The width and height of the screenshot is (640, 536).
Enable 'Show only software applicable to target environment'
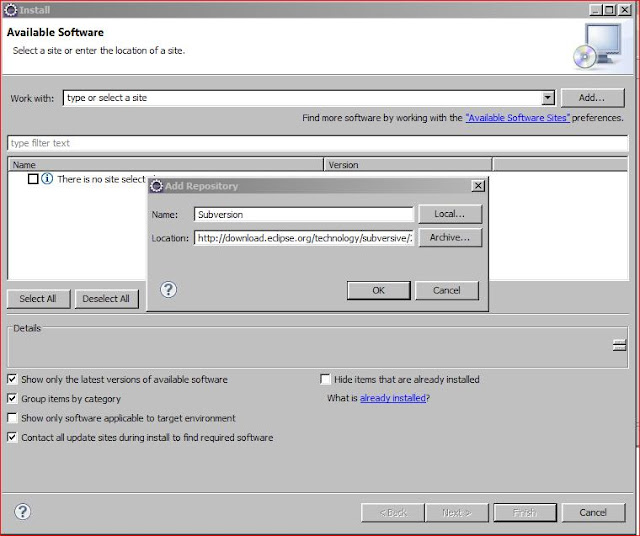[12, 418]
